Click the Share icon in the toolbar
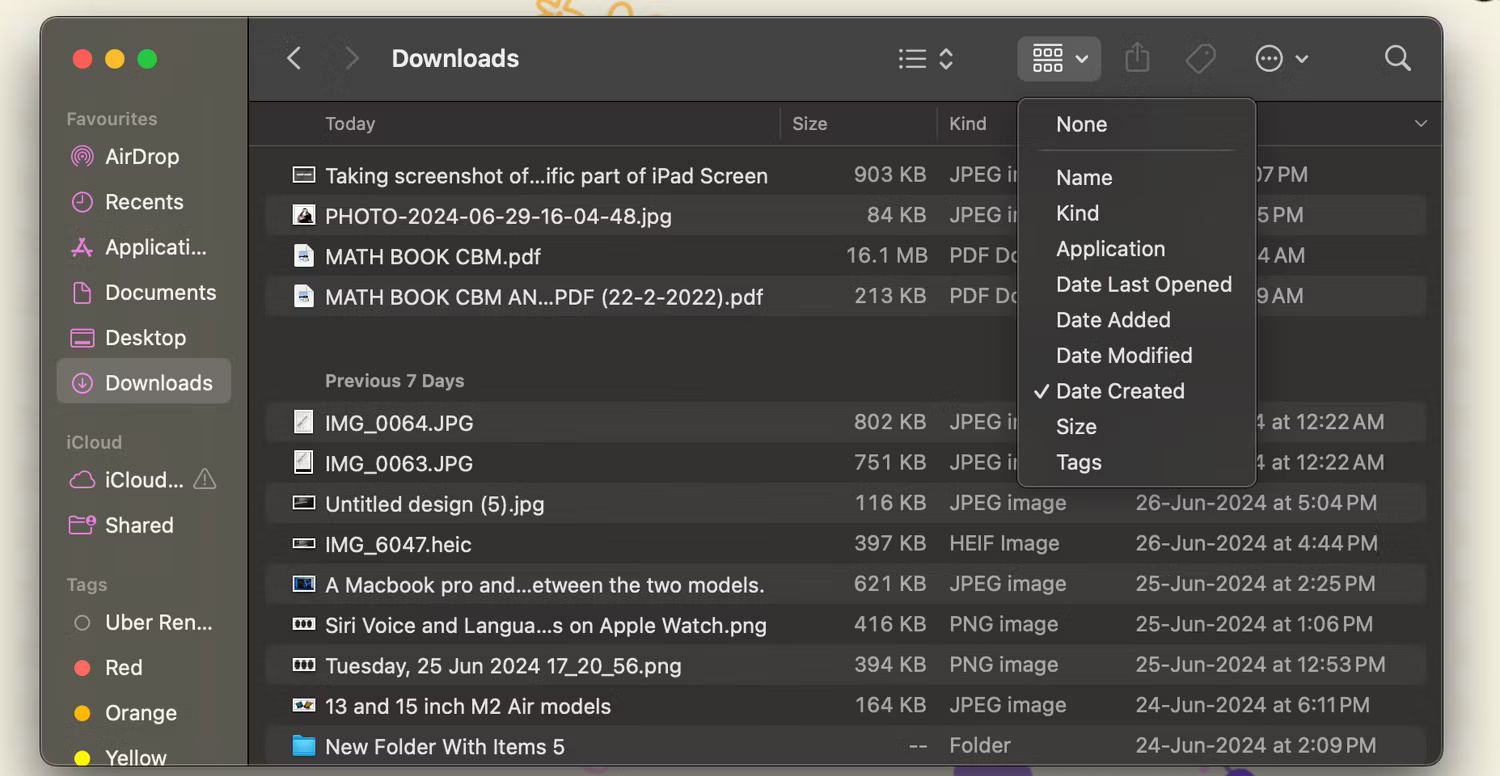This screenshot has width=1500, height=776. (x=1137, y=59)
